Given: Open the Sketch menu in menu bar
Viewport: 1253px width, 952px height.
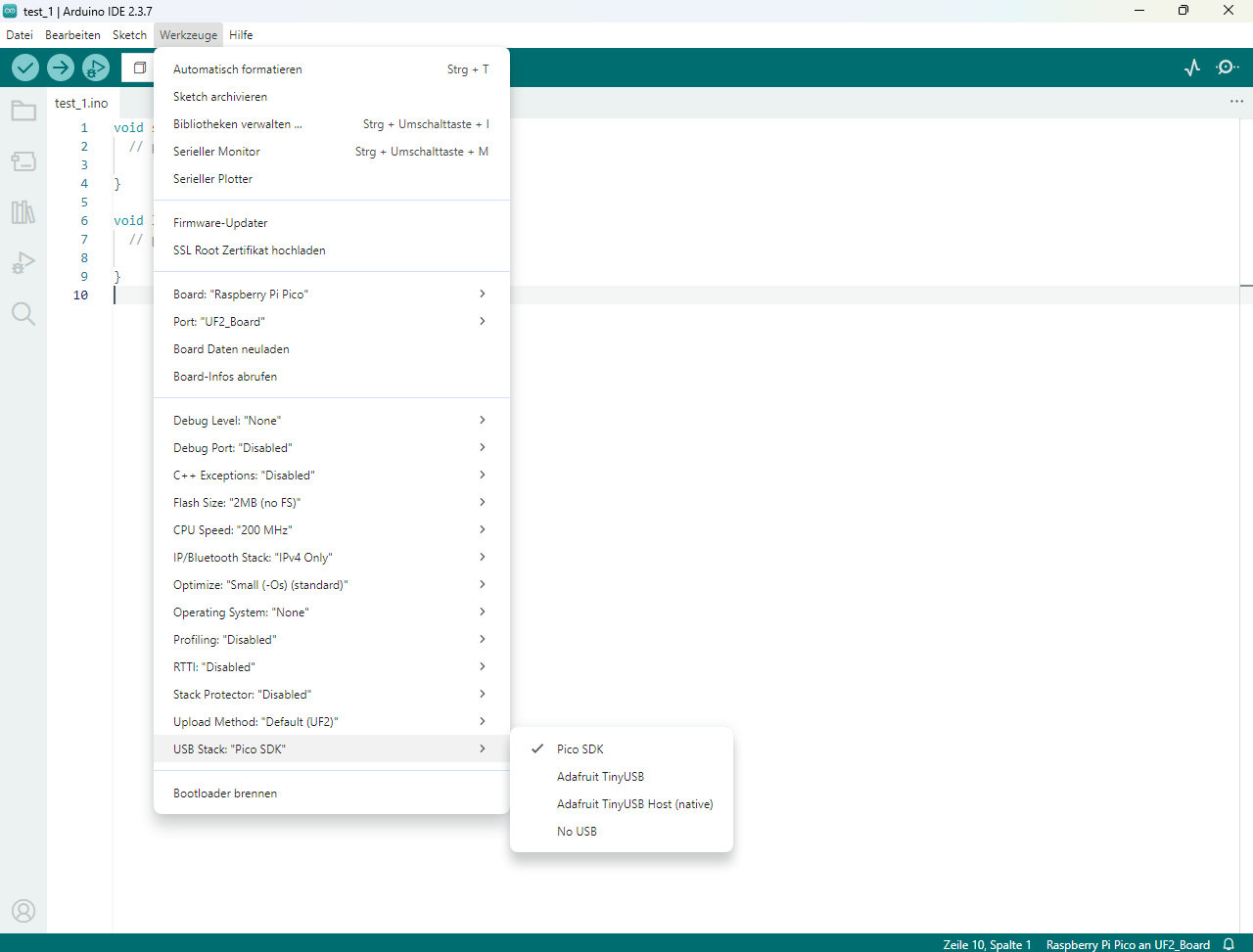Looking at the screenshot, I should click(x=129, y=35).
